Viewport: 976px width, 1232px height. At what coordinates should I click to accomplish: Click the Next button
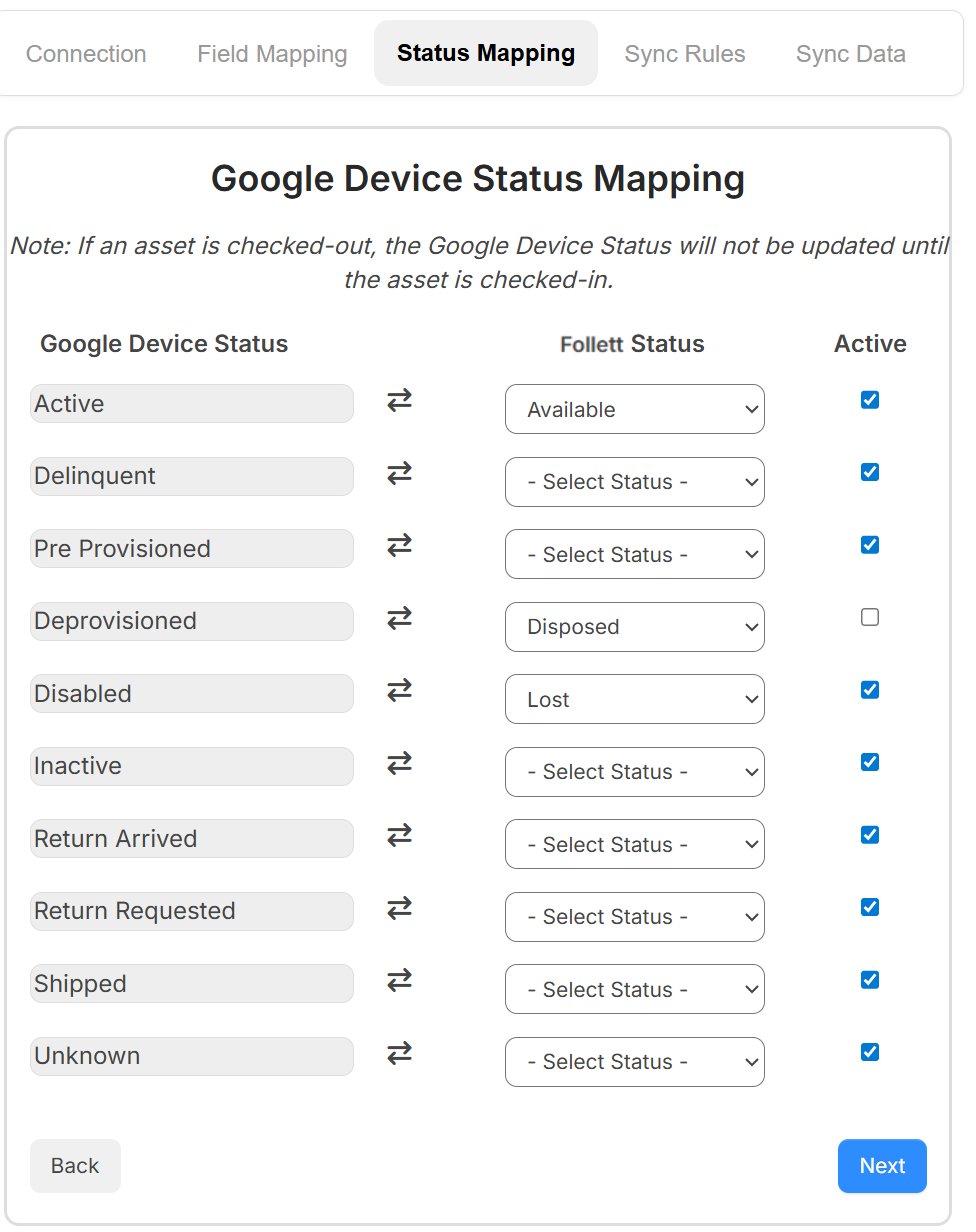(x=882, y=1165)
